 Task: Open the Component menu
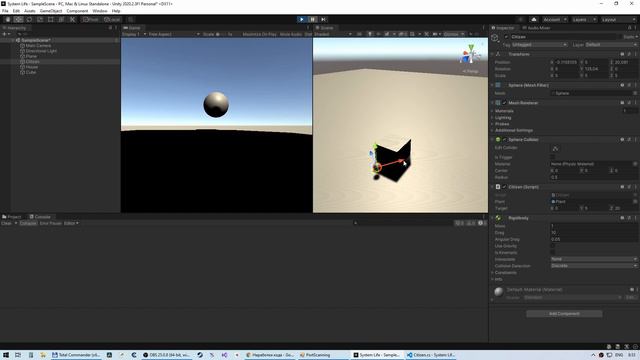coord(77,11)
